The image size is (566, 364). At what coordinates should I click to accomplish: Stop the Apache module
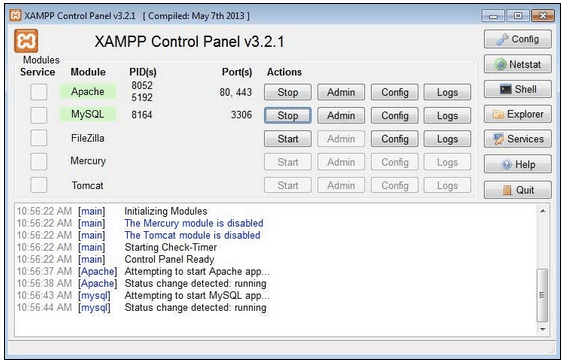tap(288, 92)
